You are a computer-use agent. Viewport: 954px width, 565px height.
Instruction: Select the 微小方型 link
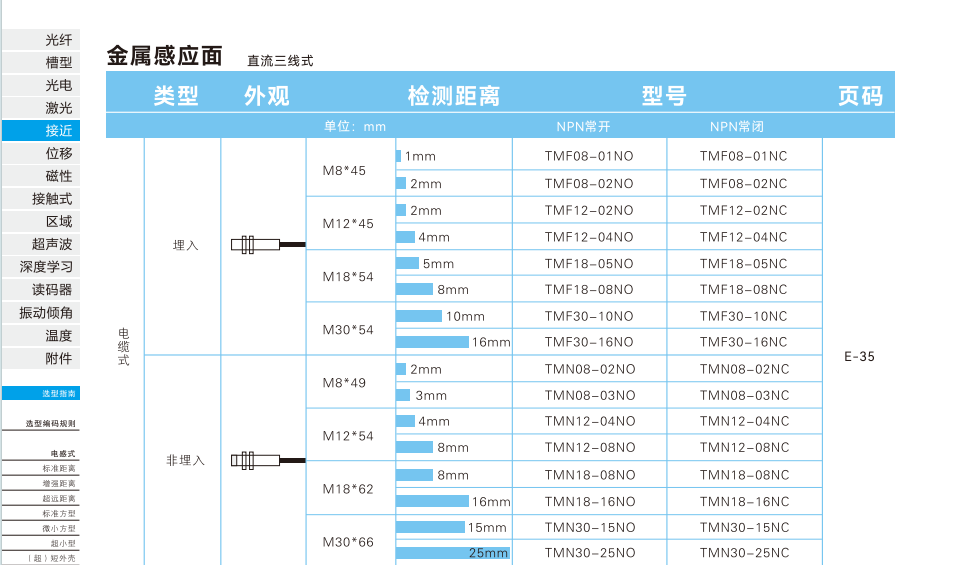coord(58,528)
